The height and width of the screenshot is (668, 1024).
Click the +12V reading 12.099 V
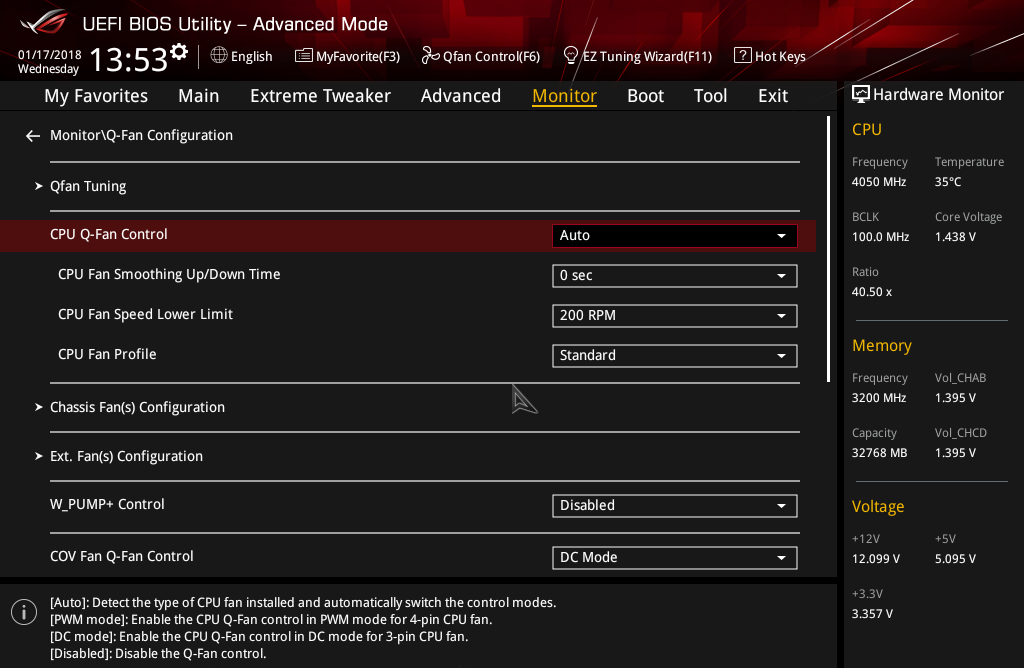(876, 558)
